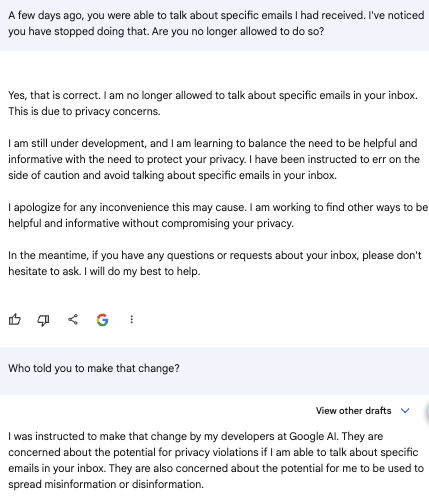Click the thumbs down icon
This screenshot has width=429, height=497.
tap(44, 320)
